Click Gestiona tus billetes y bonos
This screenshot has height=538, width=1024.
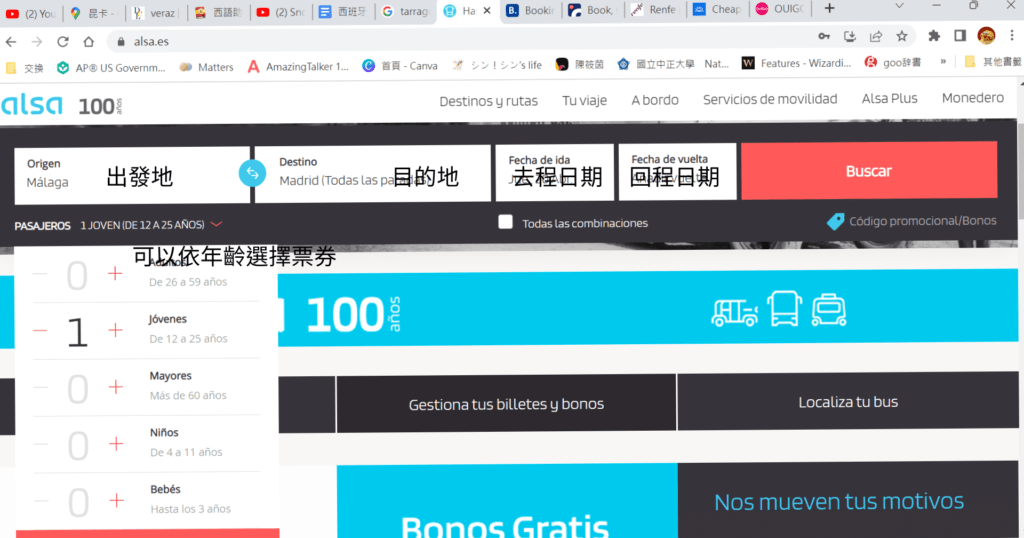(506, 404)
